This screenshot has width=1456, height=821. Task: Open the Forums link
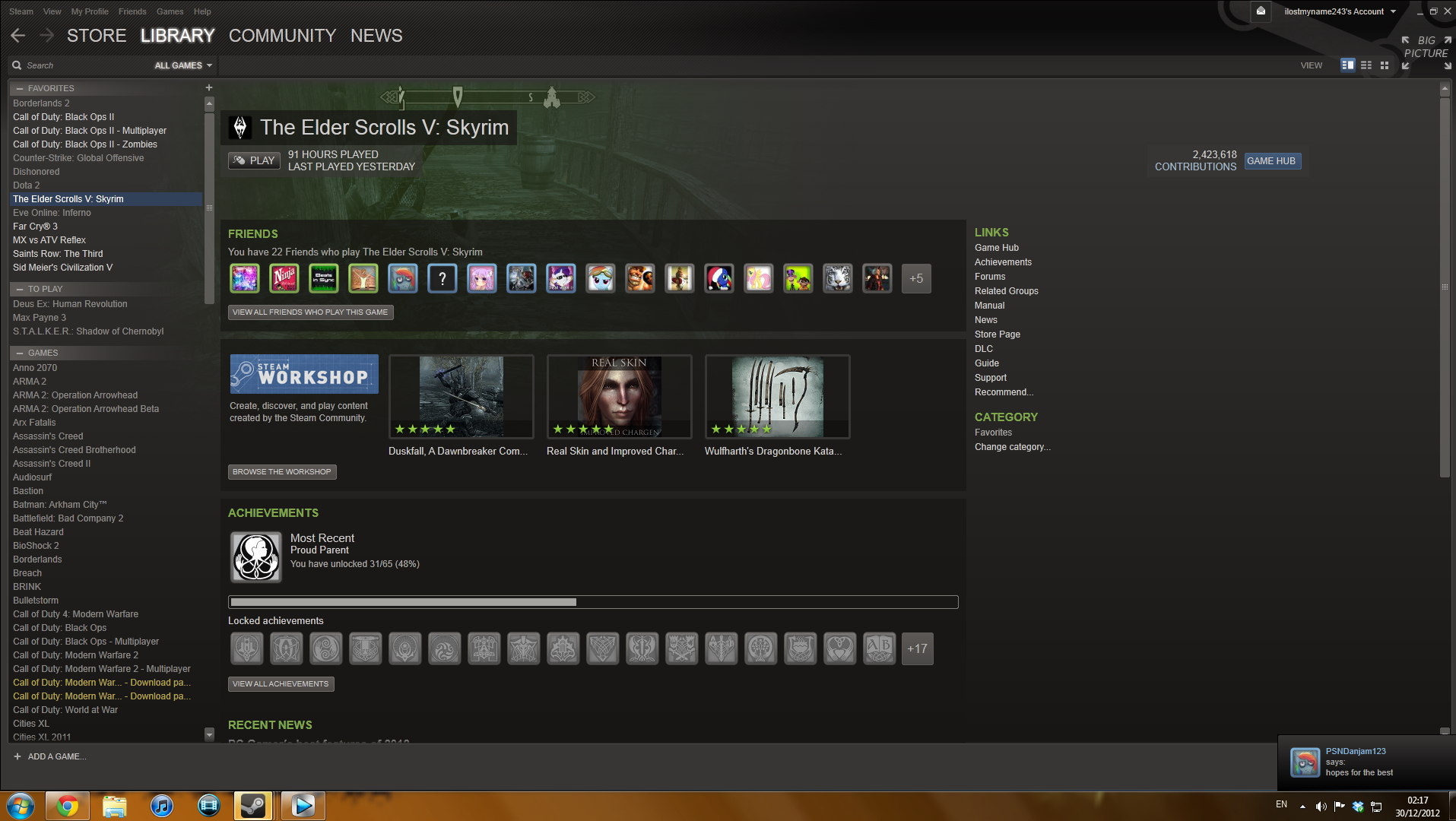point(990,277)
